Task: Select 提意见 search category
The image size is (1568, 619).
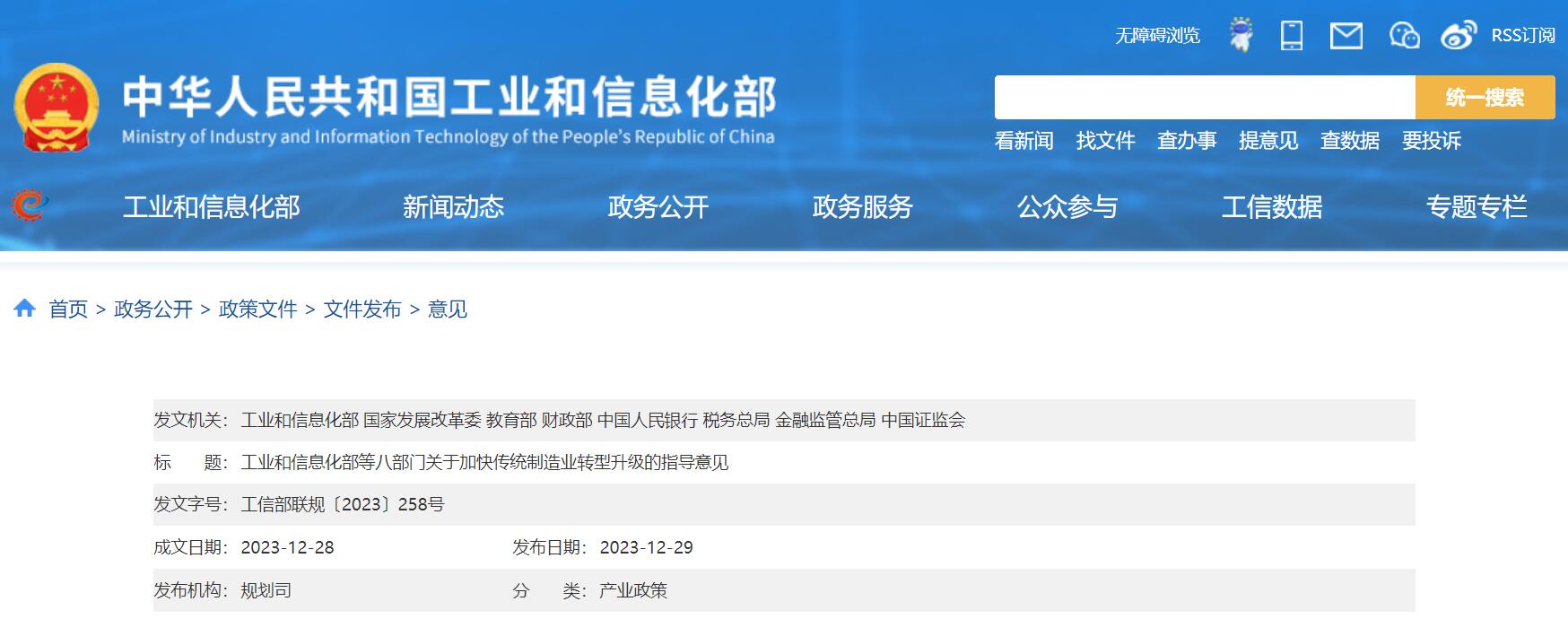Action: 1268,141
